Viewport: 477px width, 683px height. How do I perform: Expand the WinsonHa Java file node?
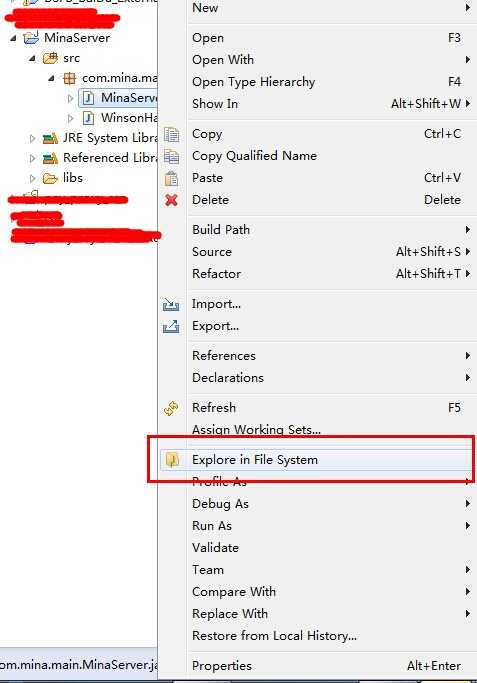click(71, 118)
